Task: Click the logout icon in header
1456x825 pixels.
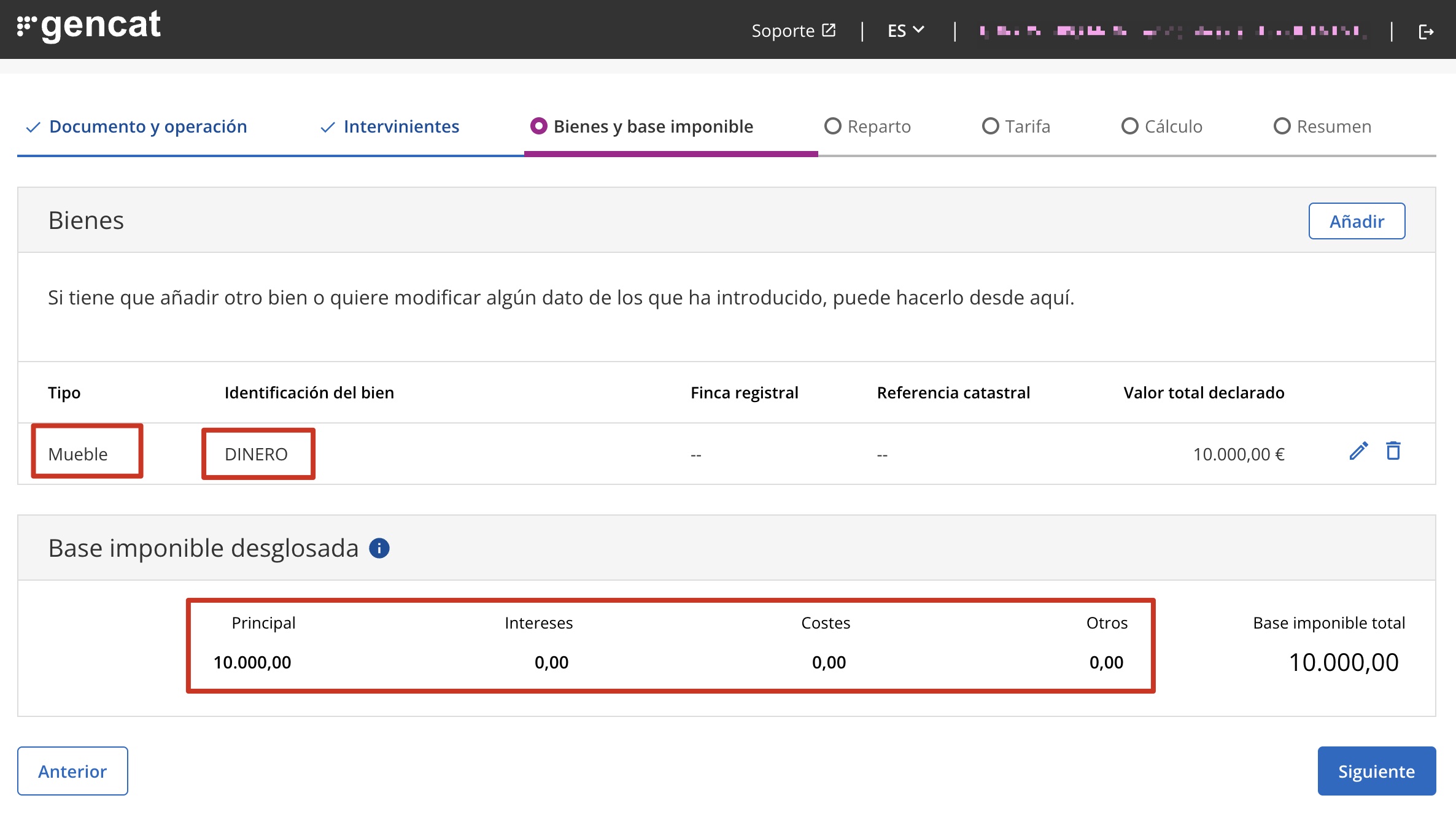Action: pyautogui.click(x=1426, y=31)
